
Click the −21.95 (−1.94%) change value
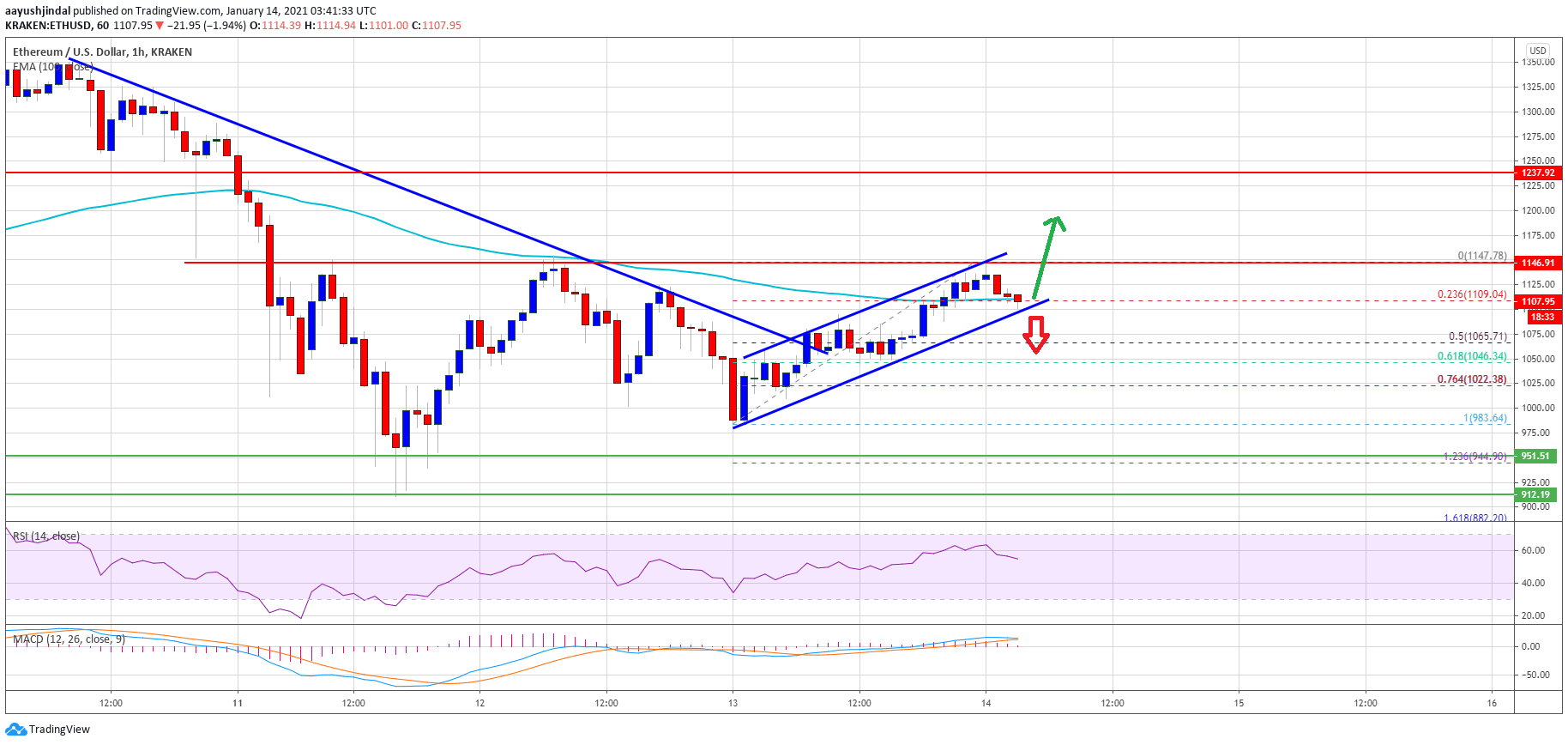point(206,25)
